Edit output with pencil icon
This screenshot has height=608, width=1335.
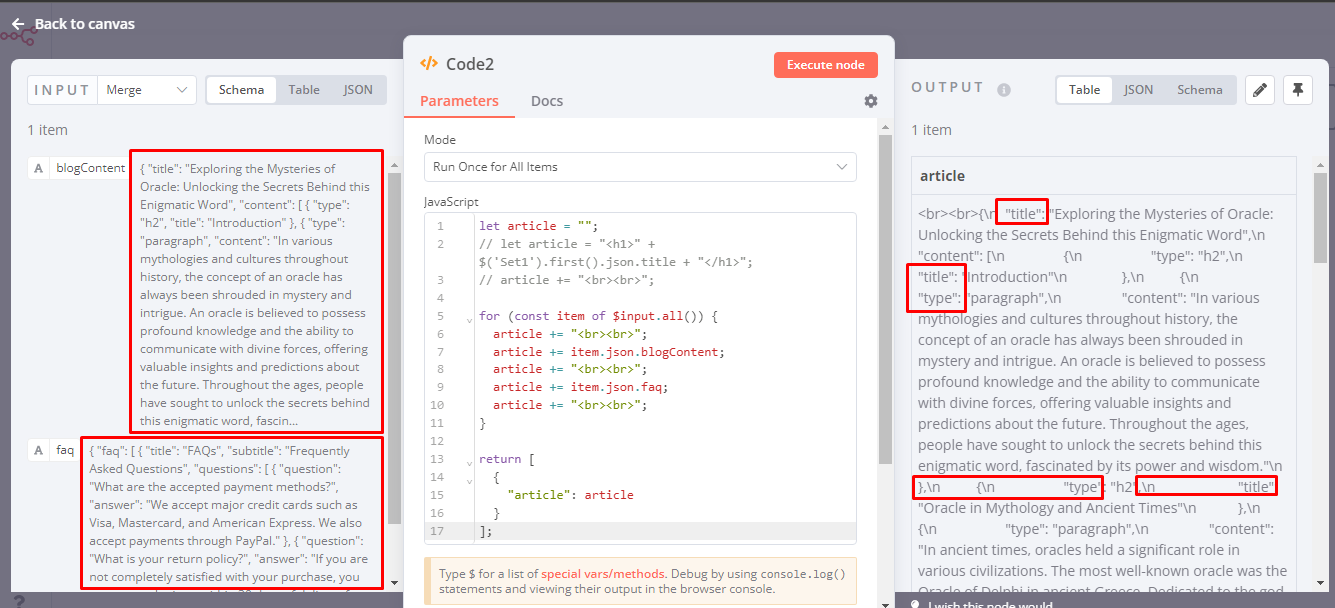click(x=1260, y=90)
